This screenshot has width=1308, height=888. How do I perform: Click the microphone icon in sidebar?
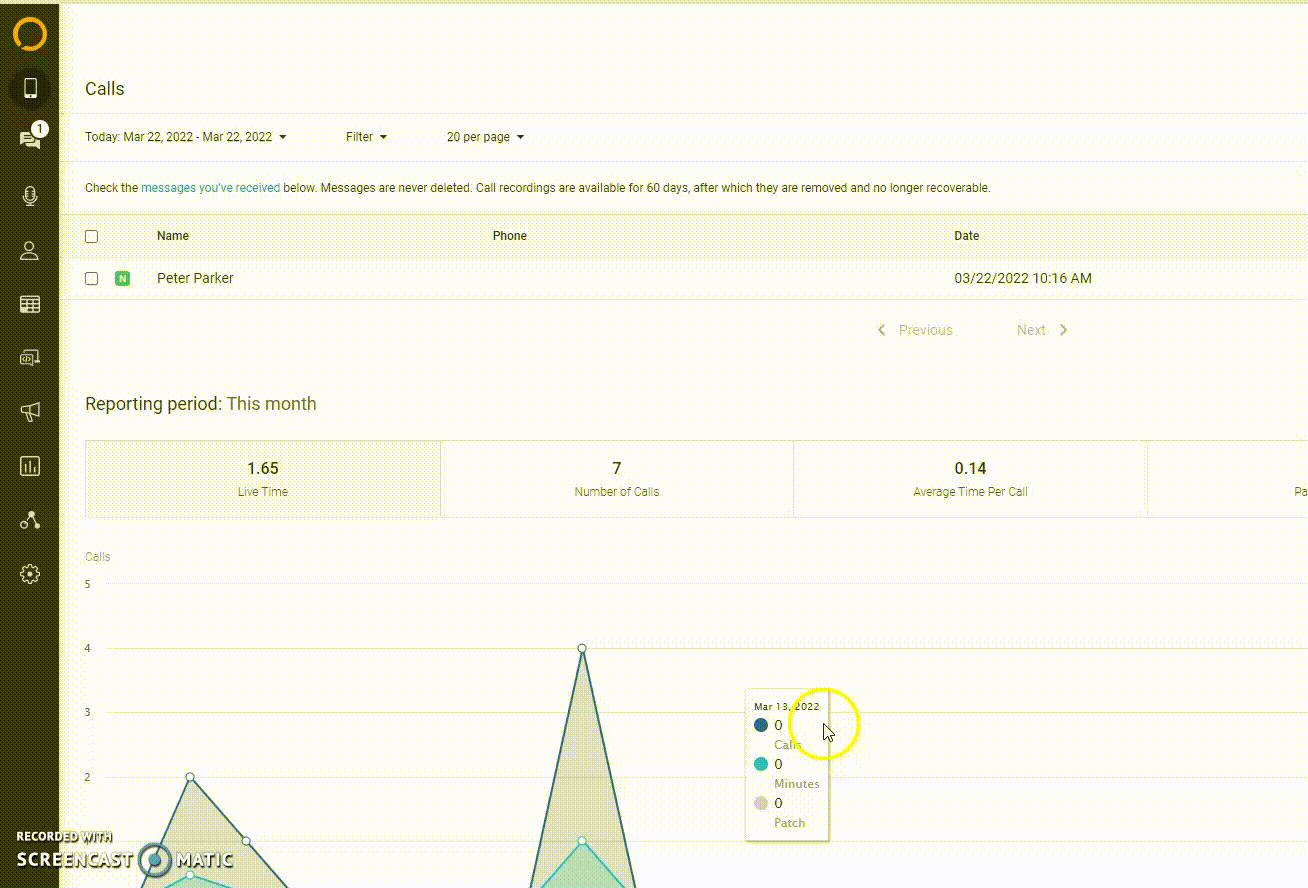[30, 196]
